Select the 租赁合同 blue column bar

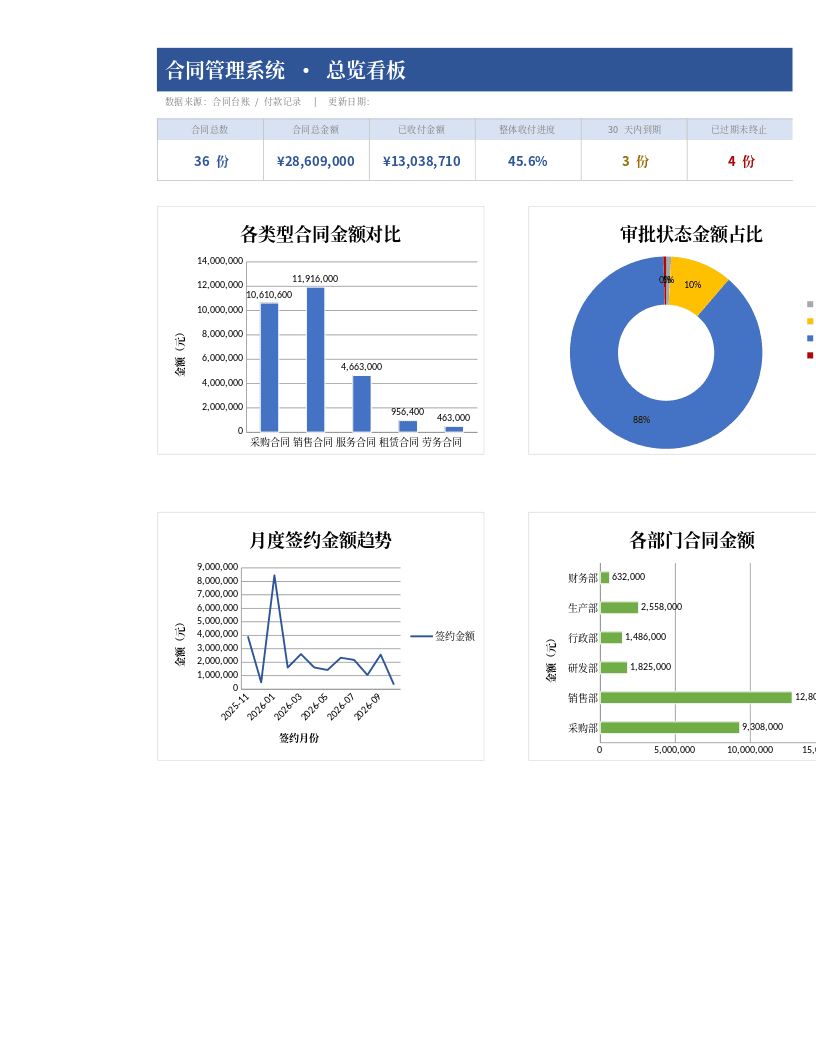(407, 426)
